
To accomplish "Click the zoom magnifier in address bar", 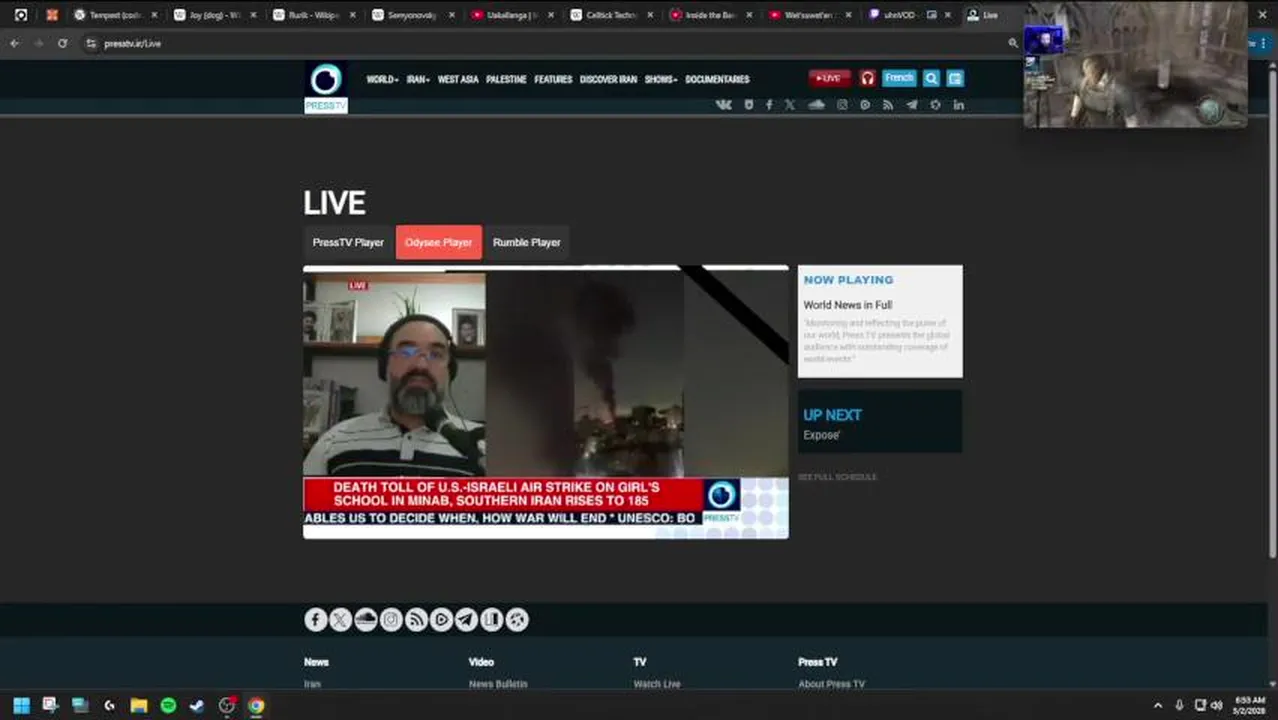I will (1013, 43).
